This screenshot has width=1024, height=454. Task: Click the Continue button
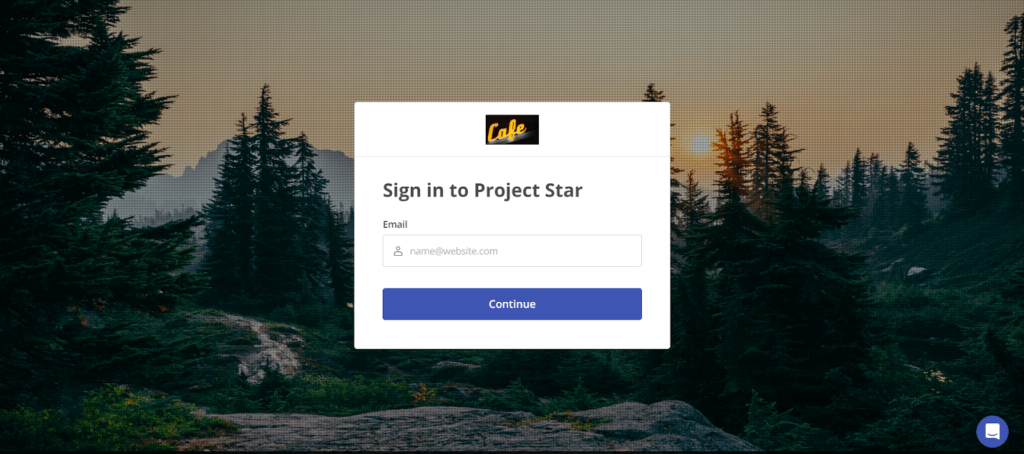512,304
